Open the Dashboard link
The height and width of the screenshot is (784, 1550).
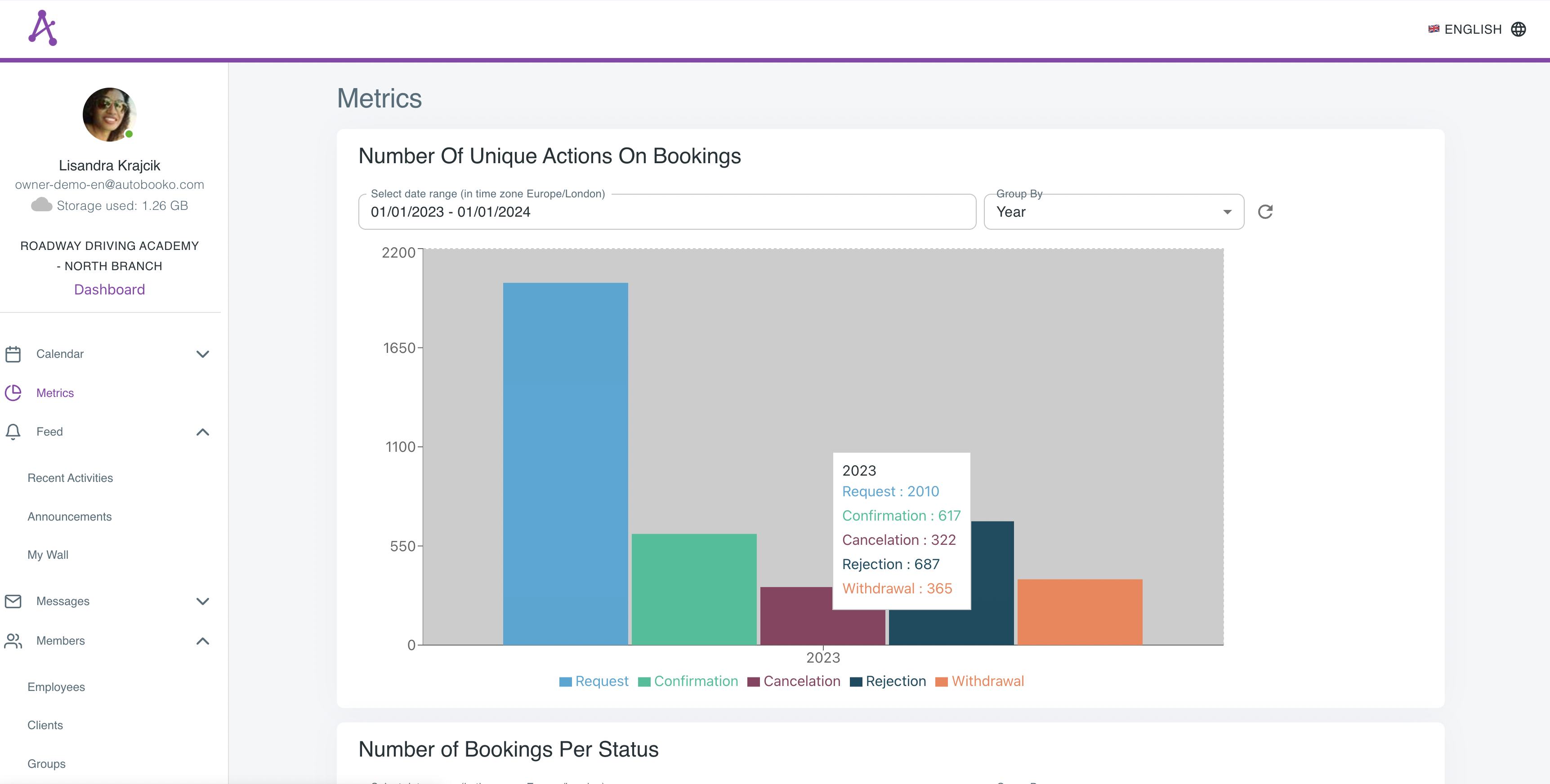pyautogui.click(x=109, y=290)
